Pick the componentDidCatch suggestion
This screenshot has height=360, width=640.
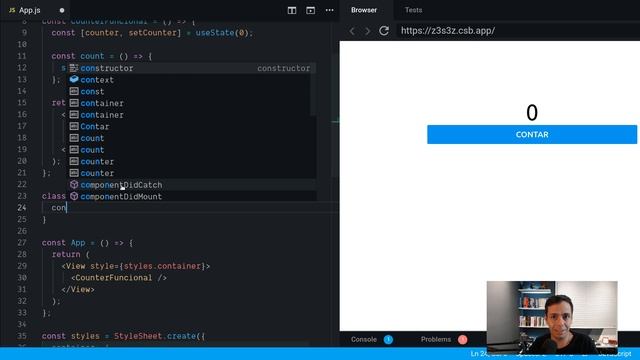click(x=192, y=185)
